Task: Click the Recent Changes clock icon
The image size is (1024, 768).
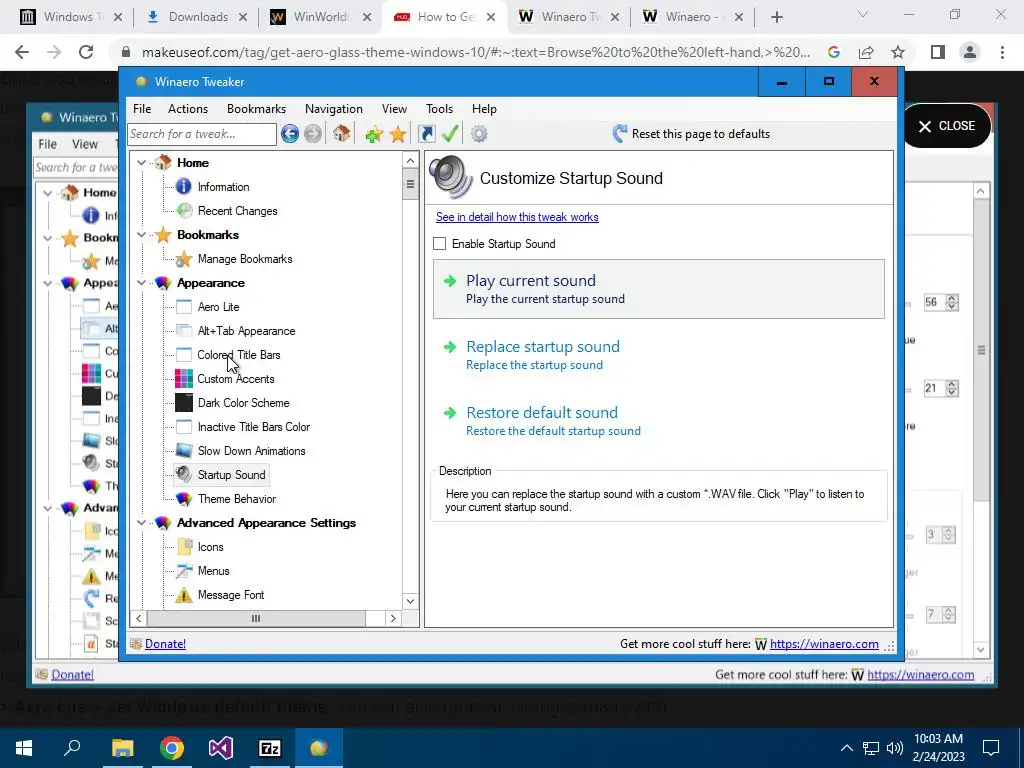Action: pos(185,210)
